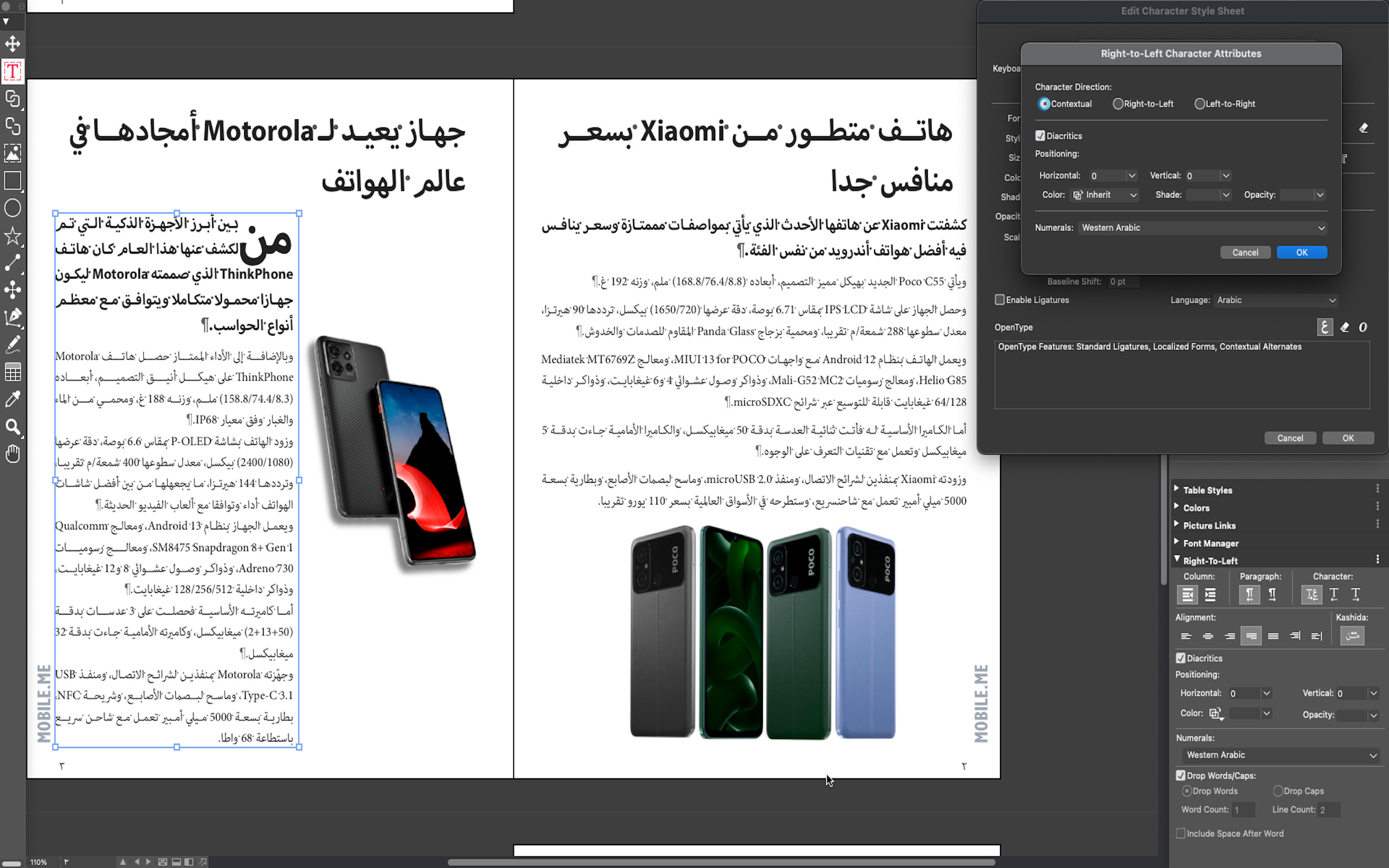Uncheck Diacritics in Character Attributes dialog

tap(1040, 136)
